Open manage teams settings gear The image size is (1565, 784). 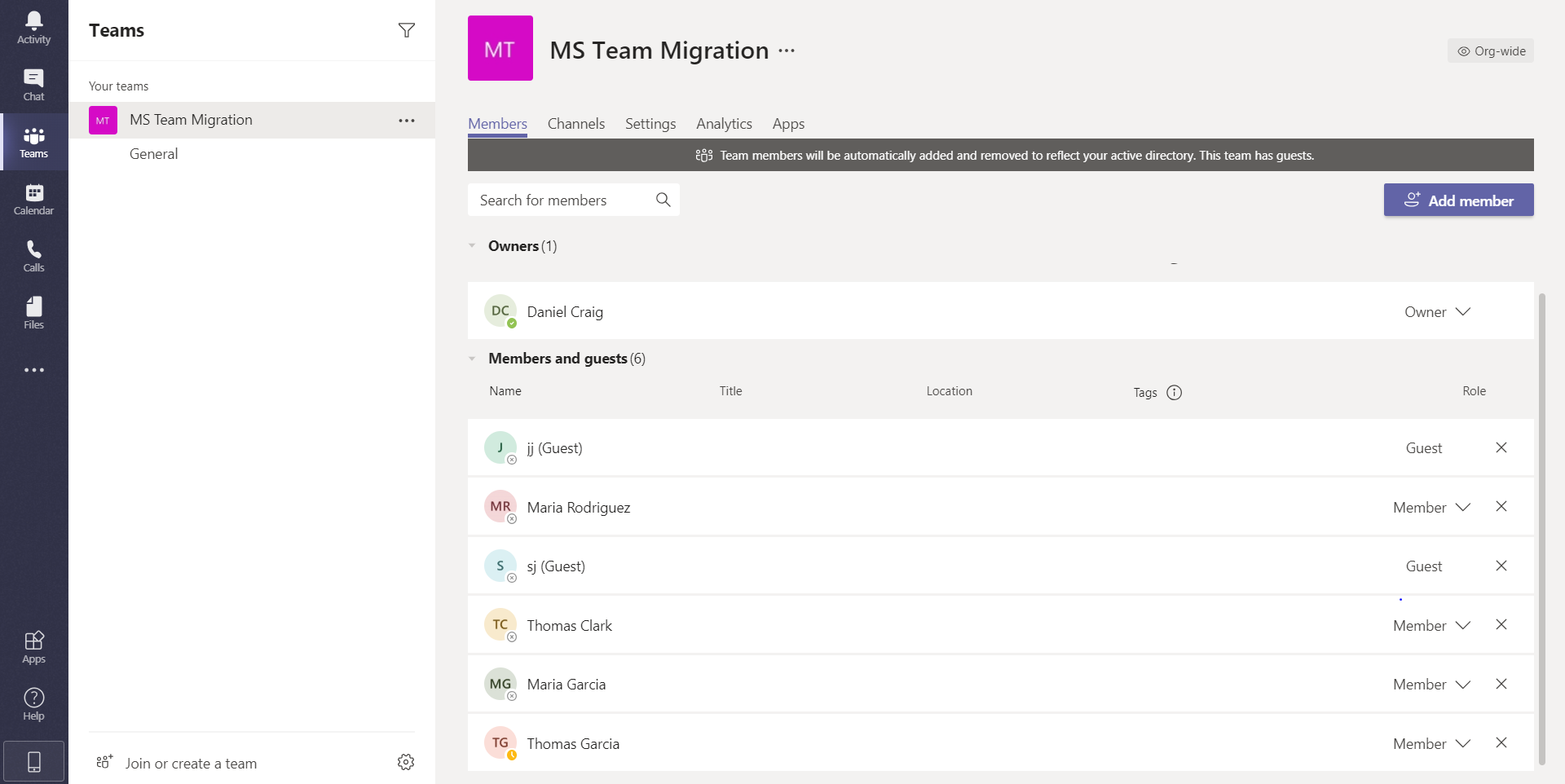(x=406, y=762)
